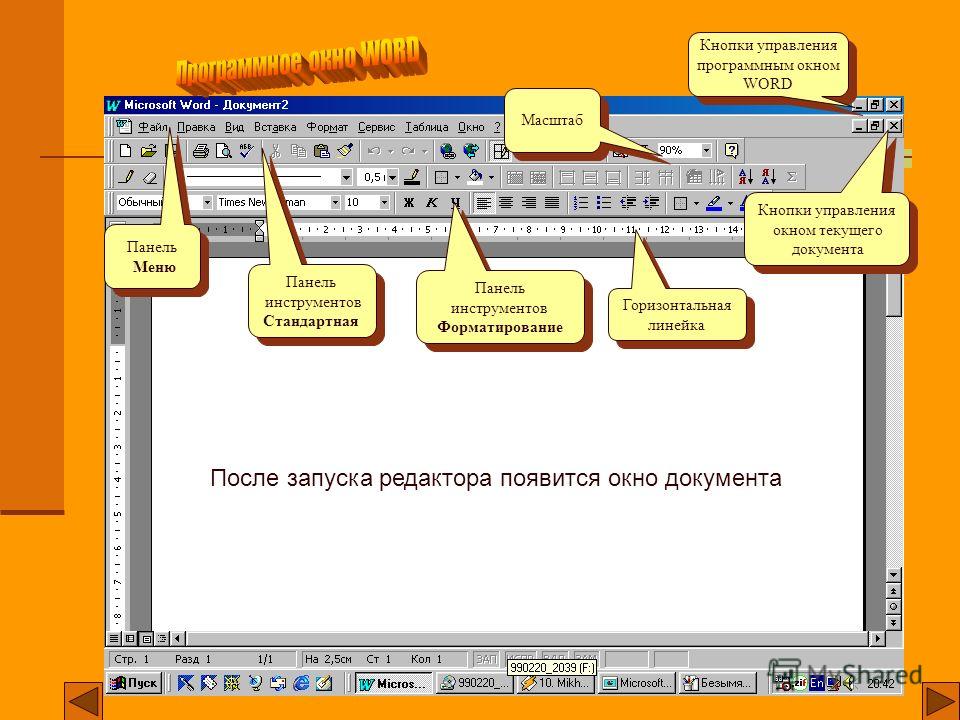Click the Пуск start button
The width and height of the screenshot is (960, 720).
134,683
